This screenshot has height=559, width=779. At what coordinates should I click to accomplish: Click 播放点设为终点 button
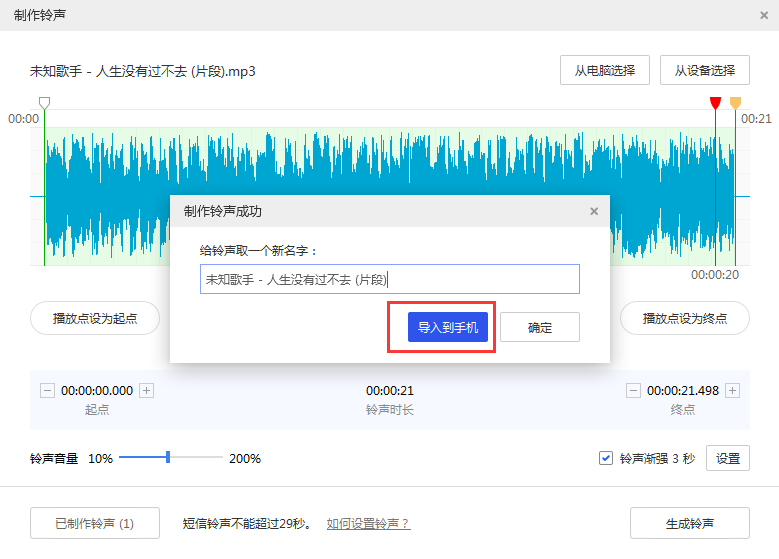pos(685,318)
